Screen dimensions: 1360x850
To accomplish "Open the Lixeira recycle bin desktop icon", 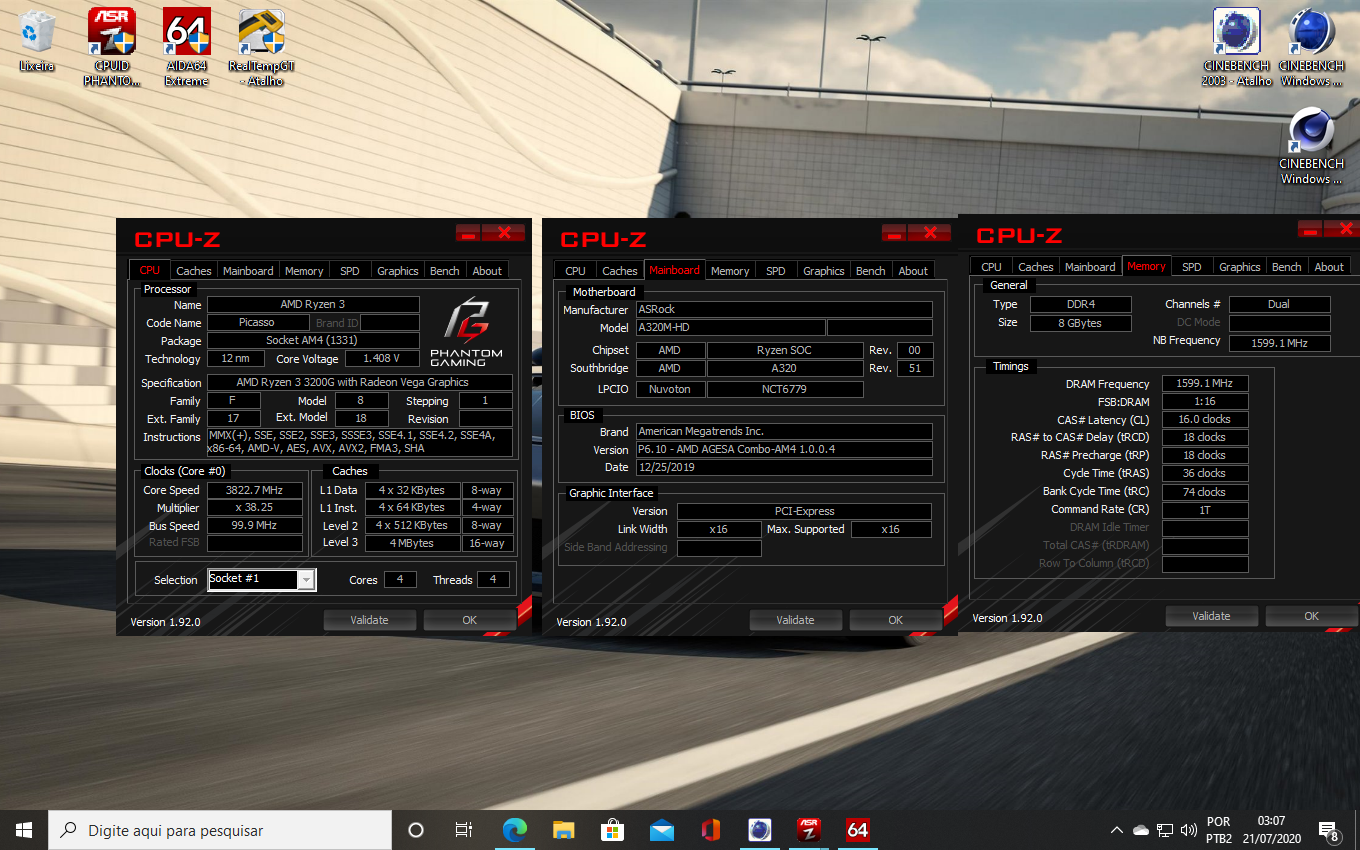I will tap(37, 42).
